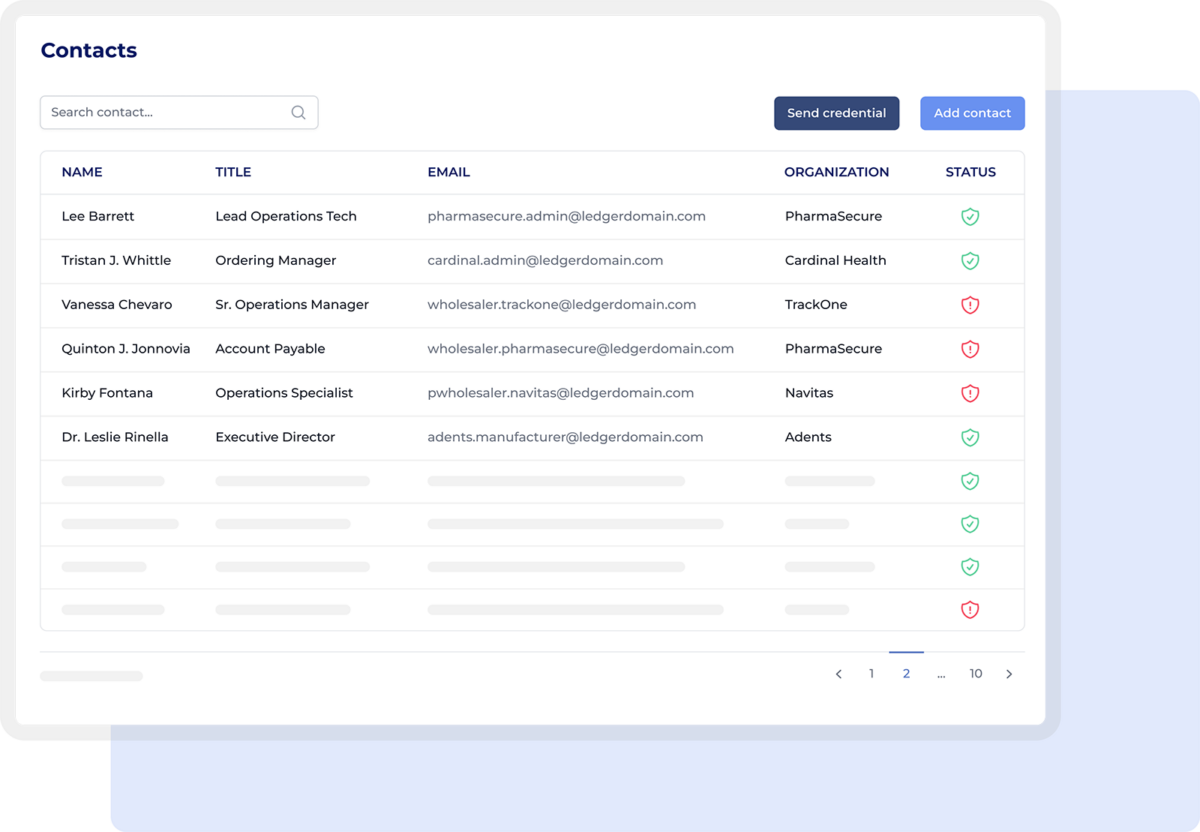Sort by the STATUS column header

970,172
